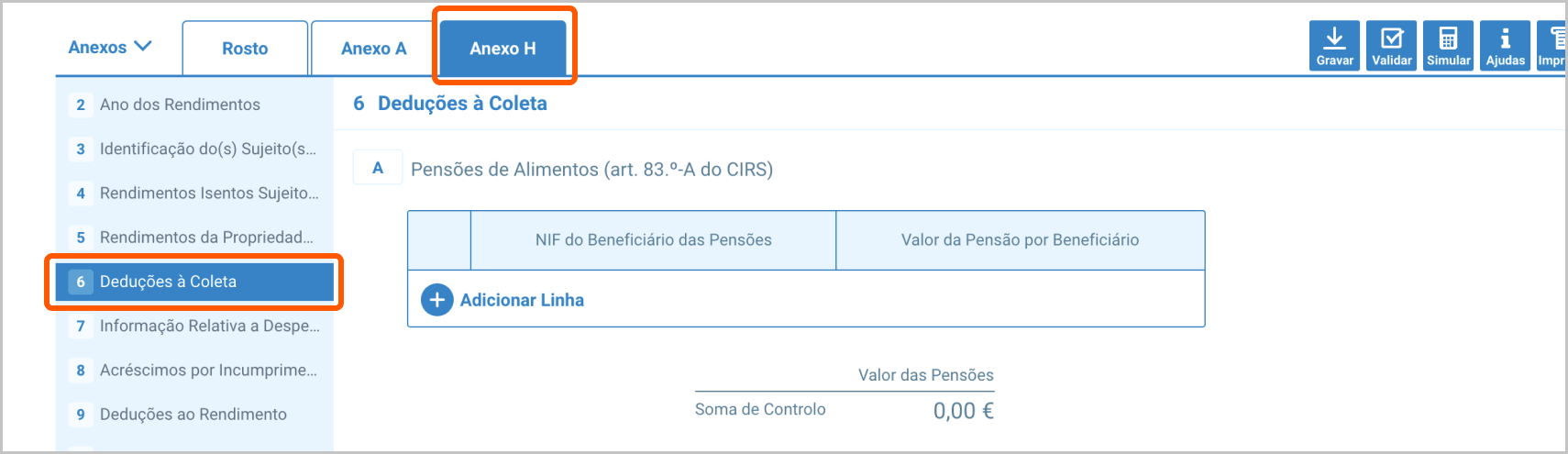Select the Anexo H tab

[502, 49]
